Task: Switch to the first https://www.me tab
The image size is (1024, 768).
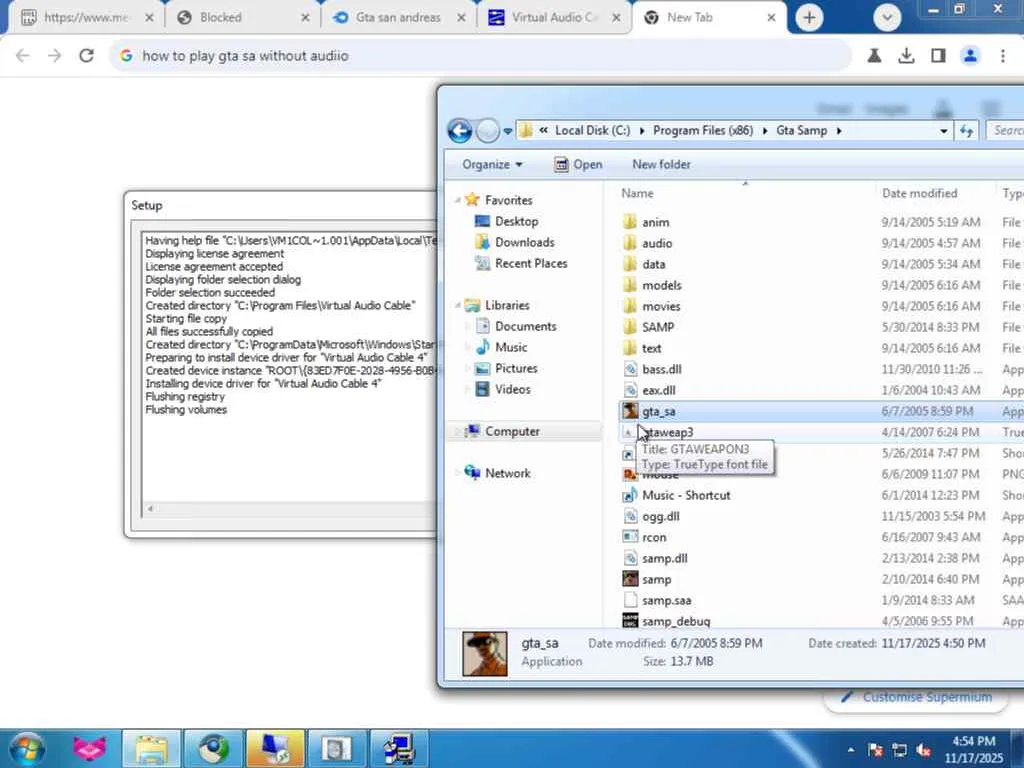Action: coord(85,18)
